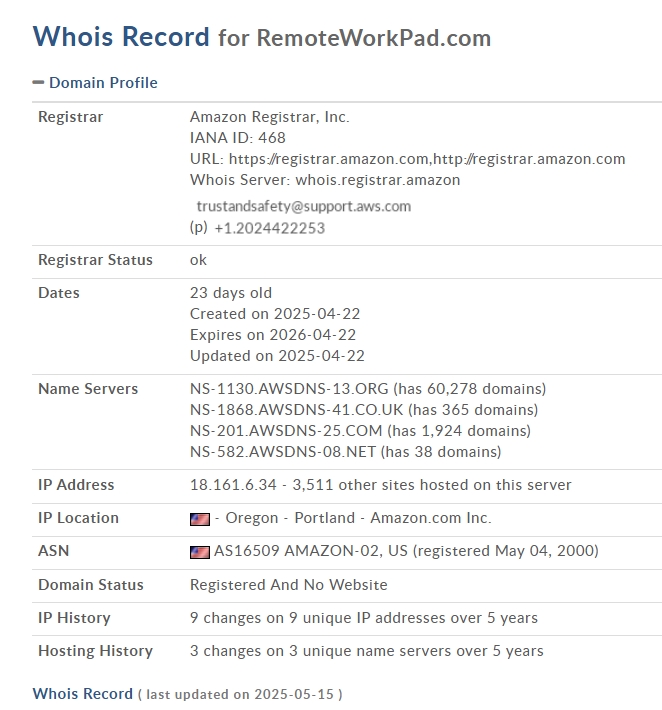
Task: Click the IP History row label
Action: click(x=74, y=618)
